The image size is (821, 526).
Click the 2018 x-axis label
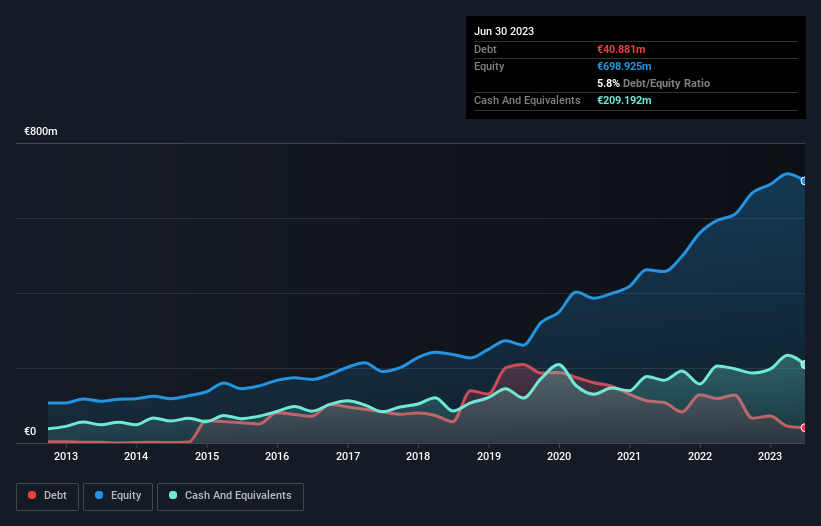pos(418,456)
